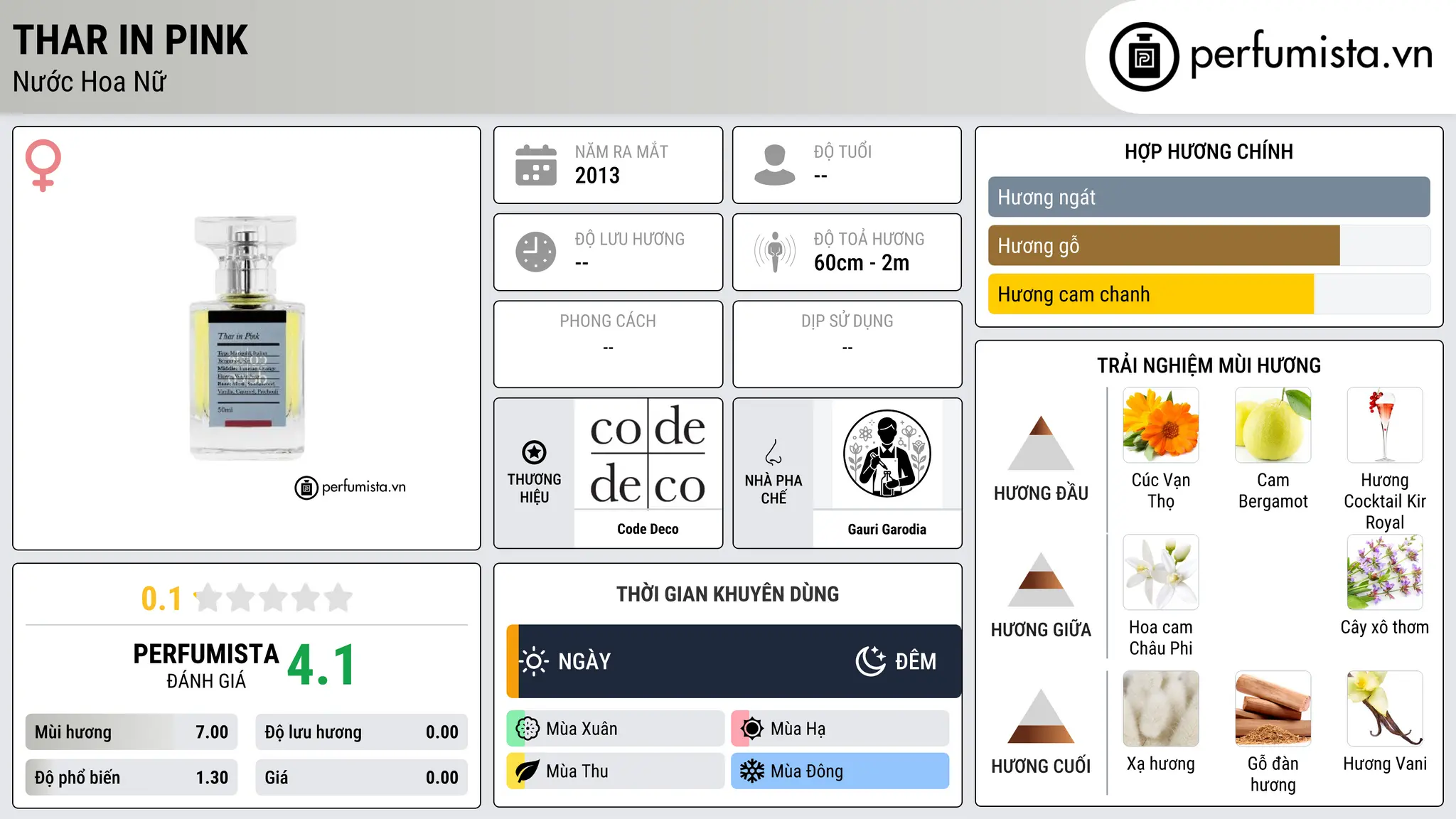
Task: Click the female gender symbol icon
Action: coord(43,165)
